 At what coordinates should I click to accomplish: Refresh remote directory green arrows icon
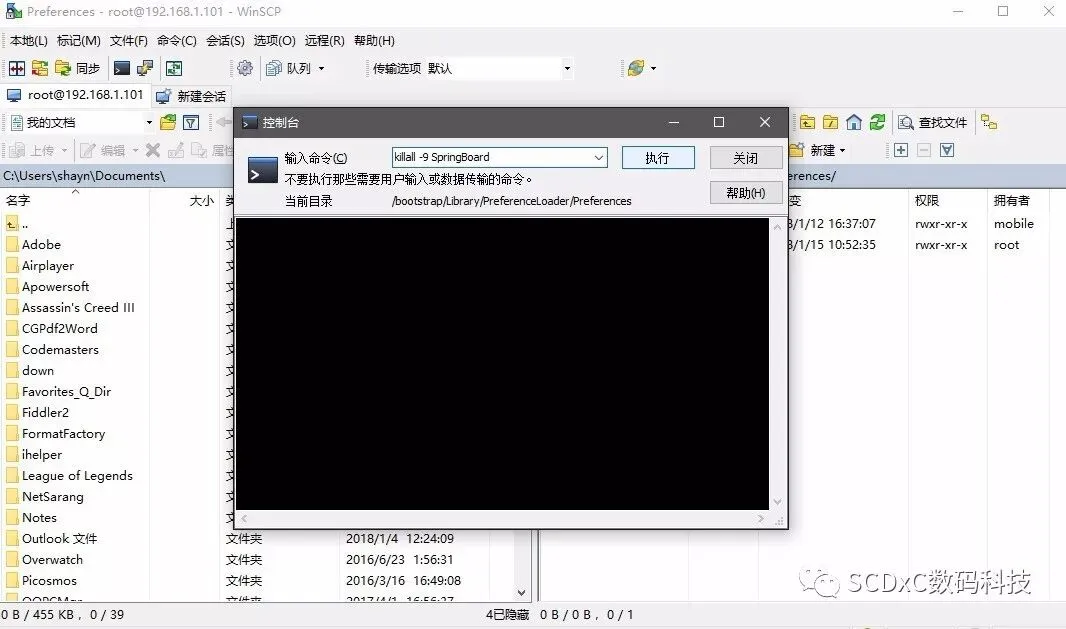point(877,122)
